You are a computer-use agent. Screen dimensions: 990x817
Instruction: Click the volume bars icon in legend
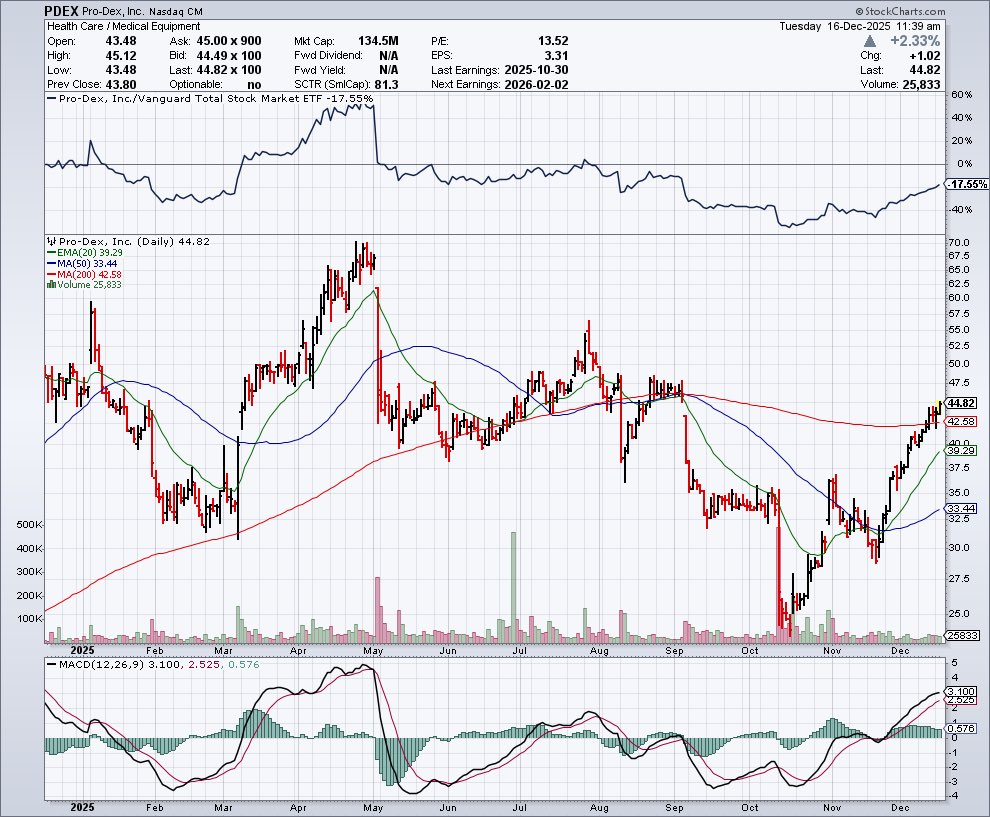[x=51, y=285]
